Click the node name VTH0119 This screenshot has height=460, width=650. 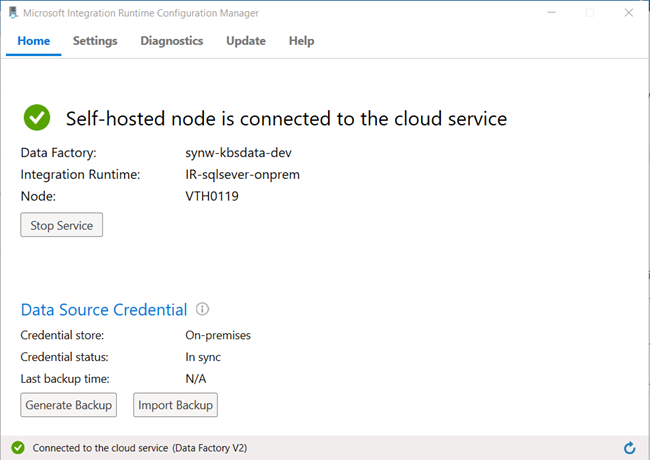[212, 196]
